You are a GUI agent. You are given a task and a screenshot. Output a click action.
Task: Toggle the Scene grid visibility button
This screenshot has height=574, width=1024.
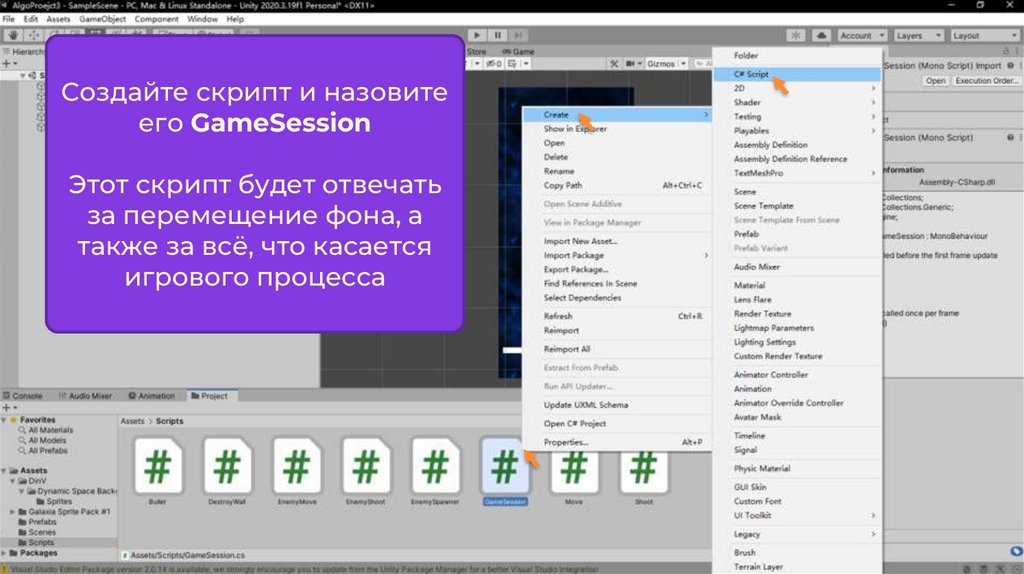tap(513, 63)
